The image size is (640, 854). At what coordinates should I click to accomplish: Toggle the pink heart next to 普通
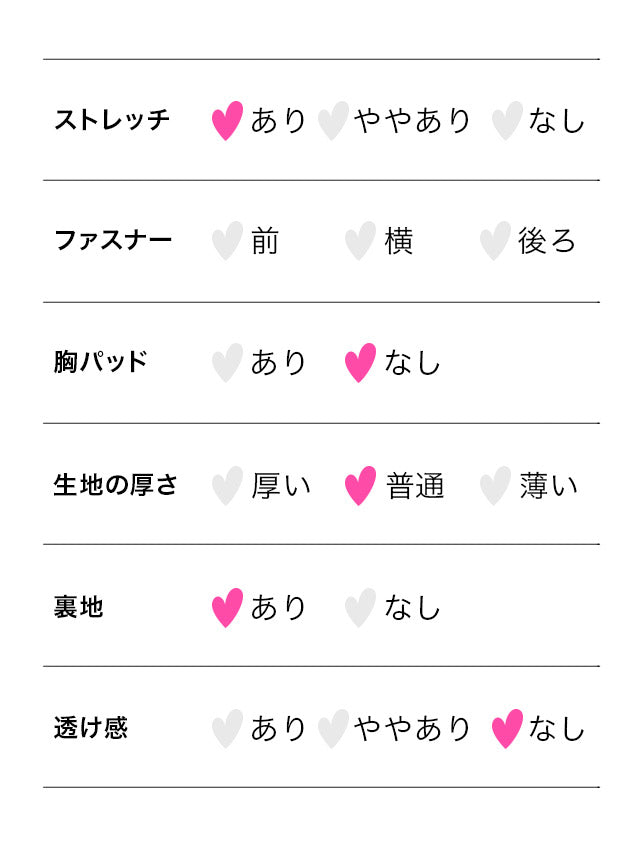360,486
